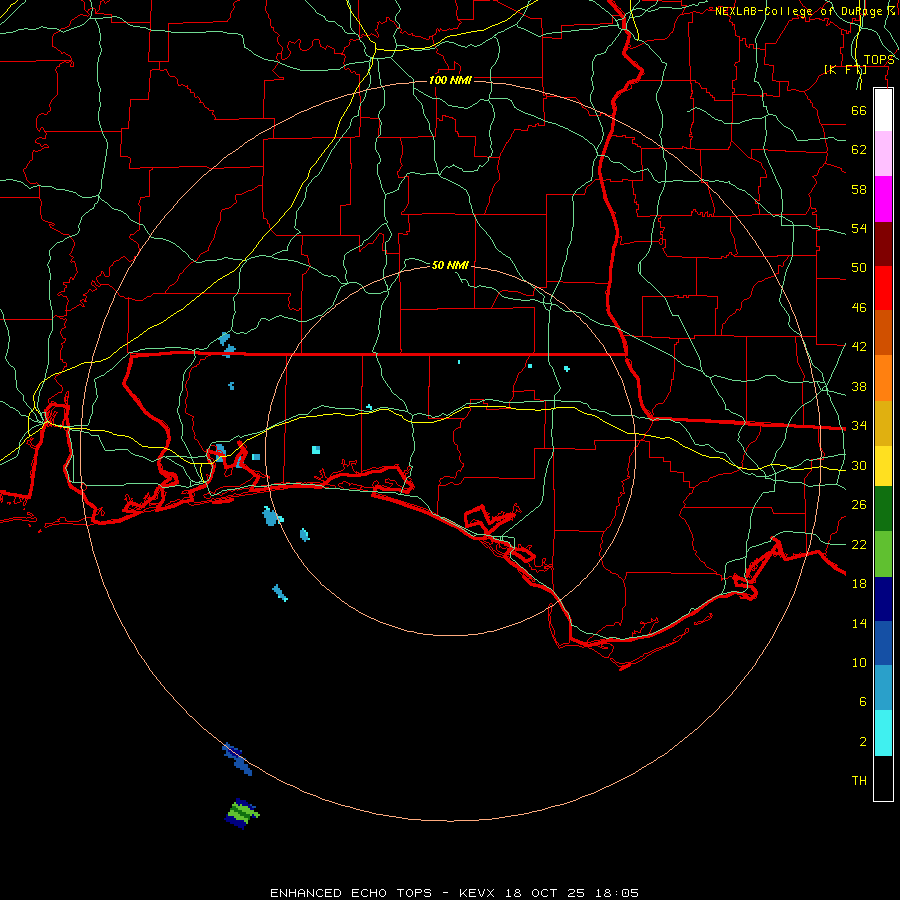Click the burnt orange legend swatch
Viewport: 900px width, 900px height.
point(883,333)
